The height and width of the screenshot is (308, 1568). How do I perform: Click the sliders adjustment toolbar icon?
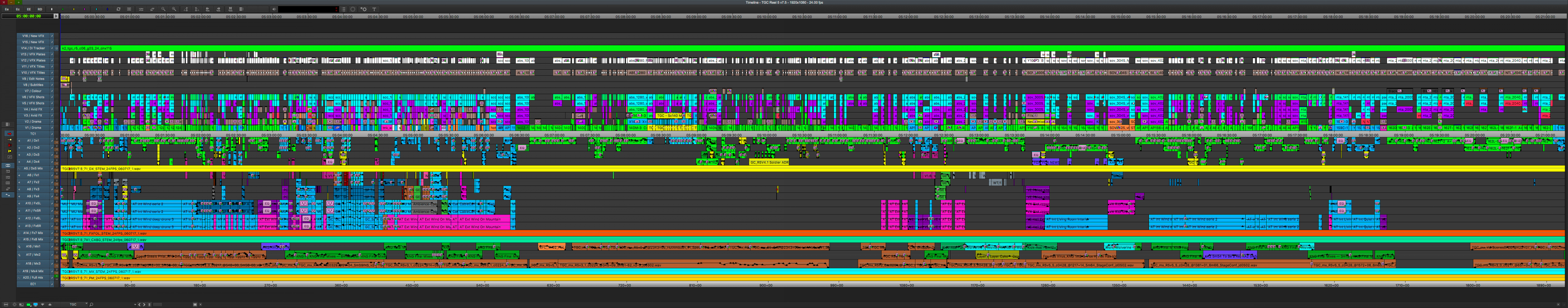(141, 9)
